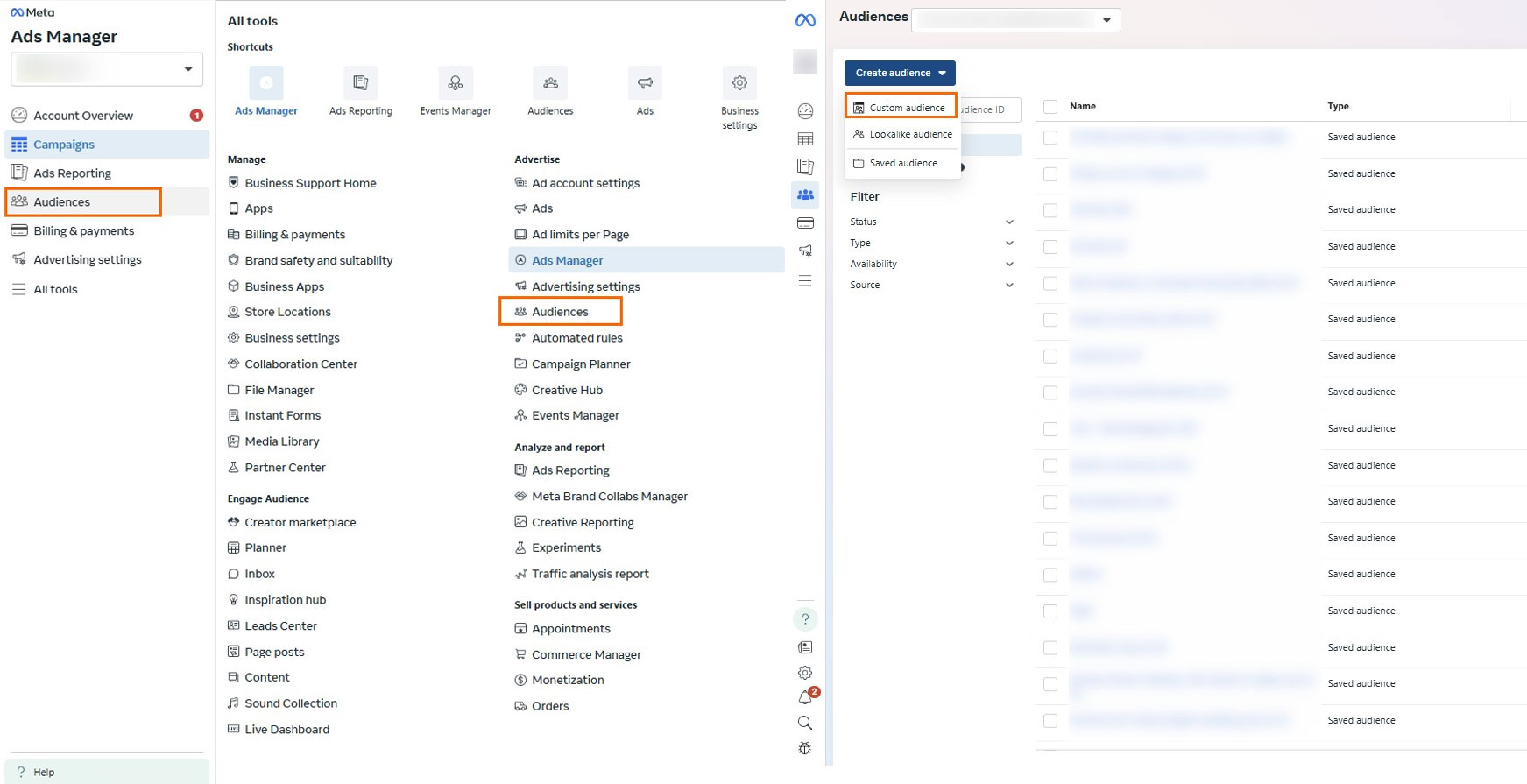Viewport: 1527px width, 784px height.
Task: Click the Search magnifier icon in rail
Action: click(x=805, y=723)
